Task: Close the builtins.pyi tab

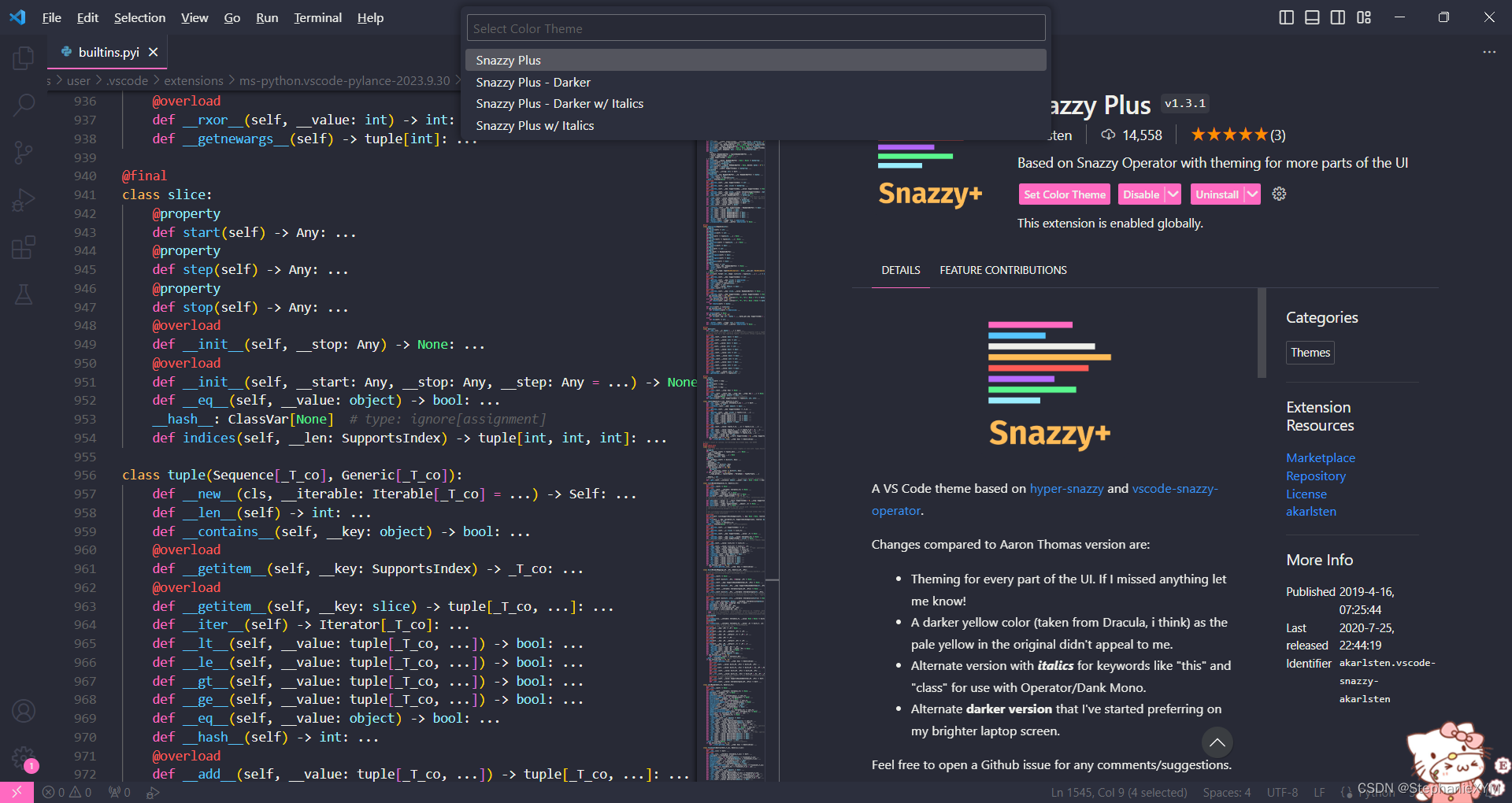Action: pos(154,52)
